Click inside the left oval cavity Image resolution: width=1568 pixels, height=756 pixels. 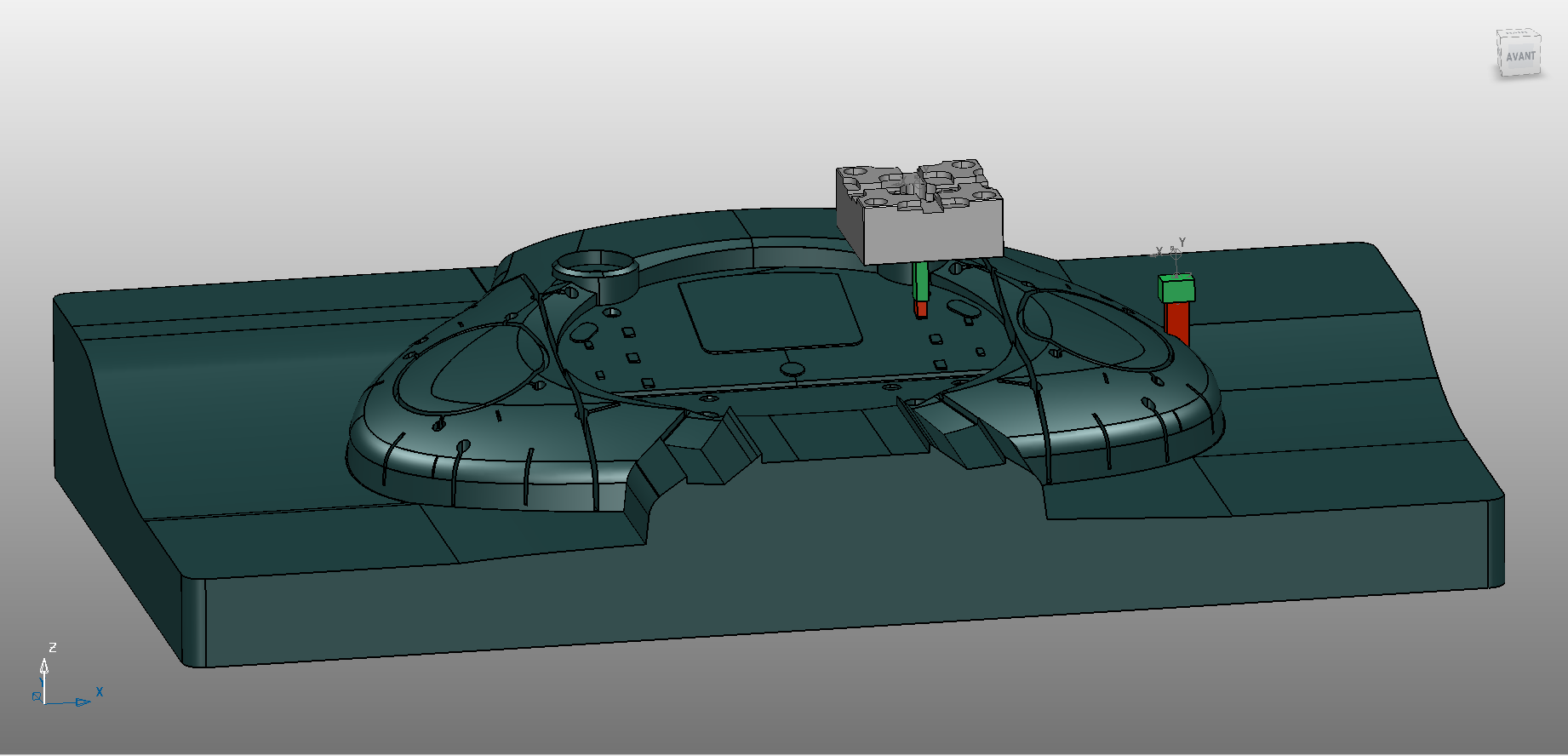477,366
